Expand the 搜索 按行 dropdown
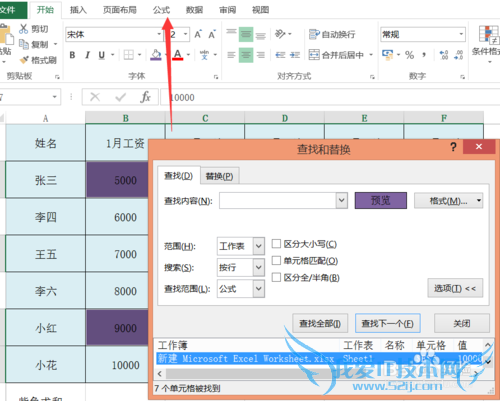Image resolution: width=500 pixels, height=401 pixels. pyautogui.click(x=259, y=267)
